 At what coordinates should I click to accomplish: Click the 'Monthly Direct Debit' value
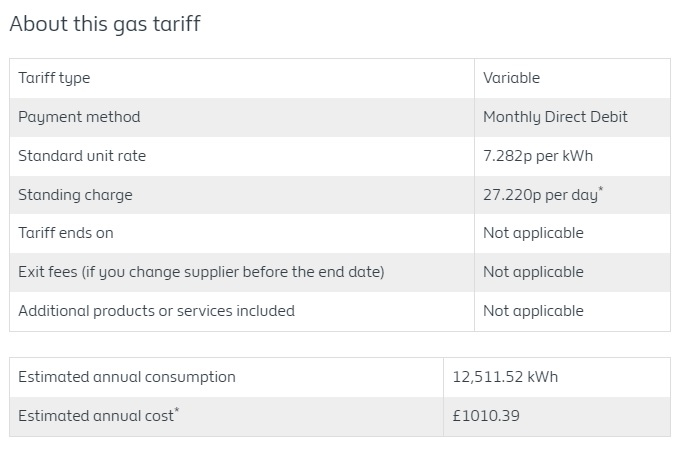(555, 117)
